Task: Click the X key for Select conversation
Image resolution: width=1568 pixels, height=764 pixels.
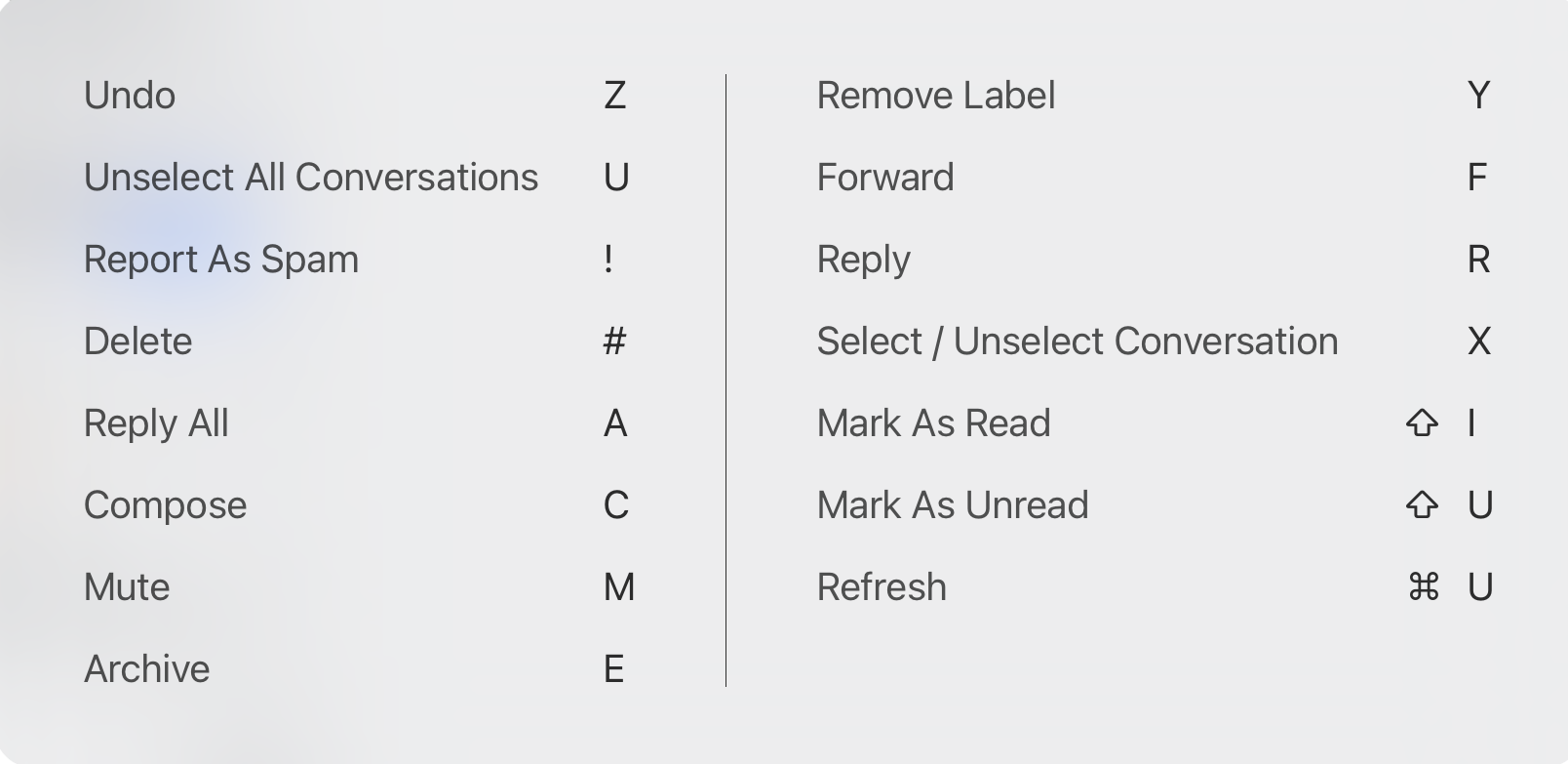Action: [1478, 342]
